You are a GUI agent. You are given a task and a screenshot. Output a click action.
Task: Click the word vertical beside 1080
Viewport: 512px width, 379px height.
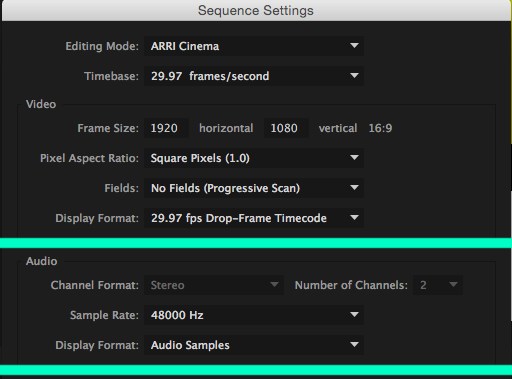338,128
